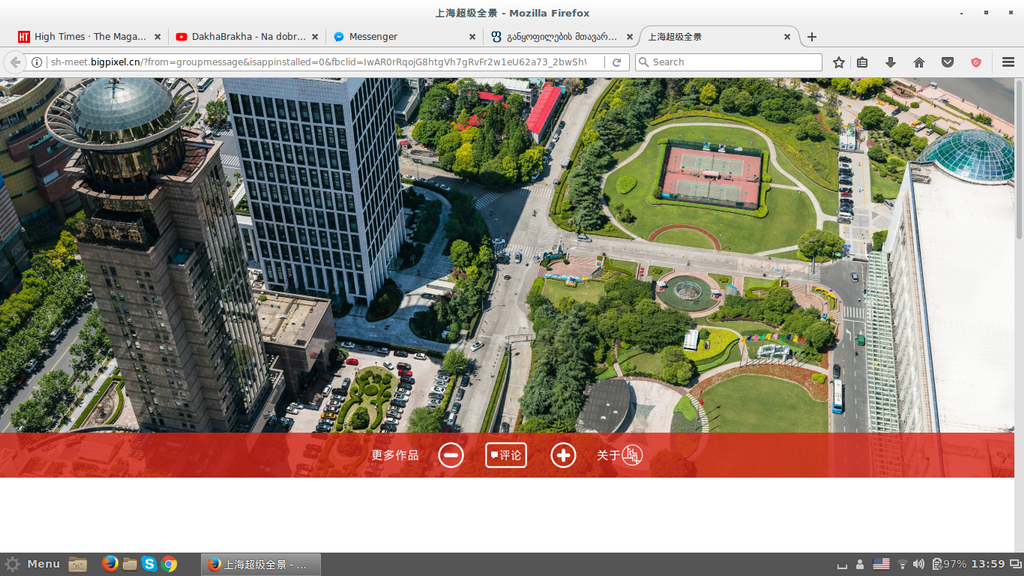Click the Pocket save icon

pyautogui.click(x=947, y=62)
